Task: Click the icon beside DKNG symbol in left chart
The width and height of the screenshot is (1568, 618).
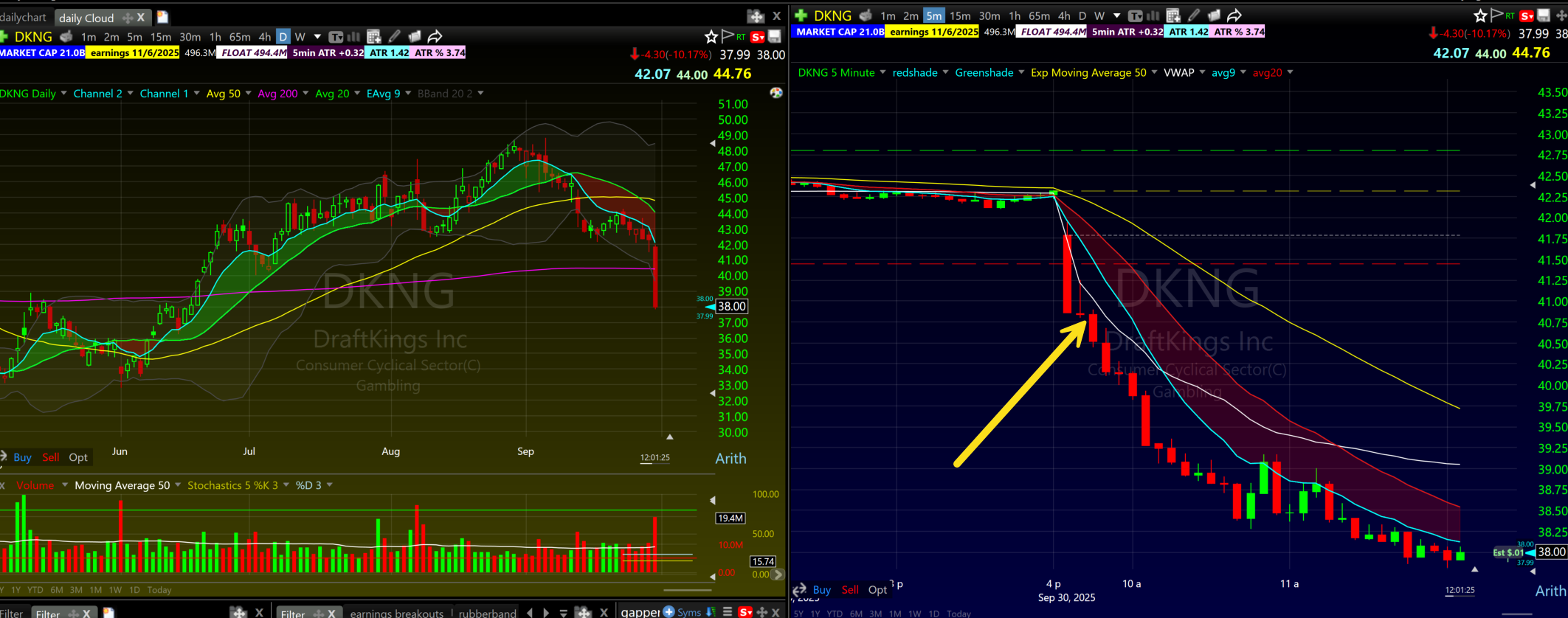Action: pyautogui.click(x=66, y=36)
